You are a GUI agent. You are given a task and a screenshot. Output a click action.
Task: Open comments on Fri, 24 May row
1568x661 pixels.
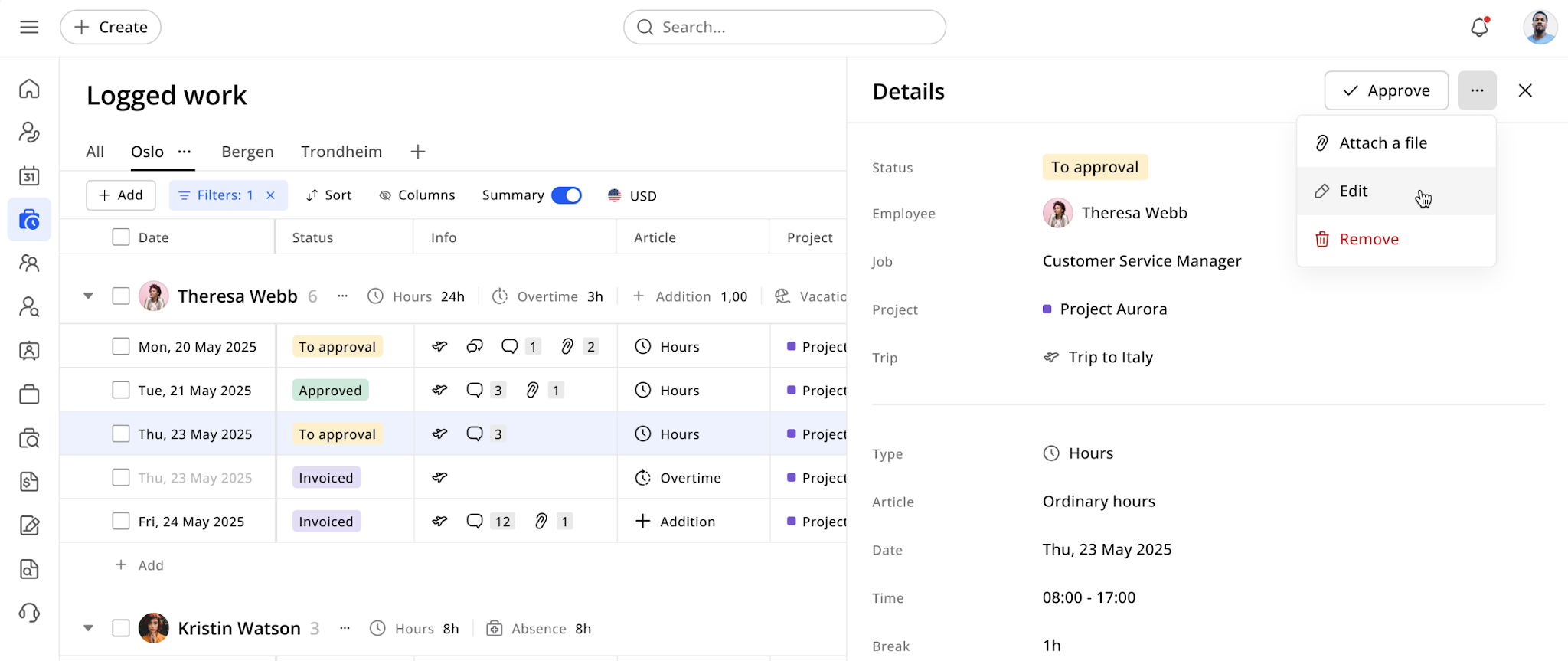[x=475, y=522]
